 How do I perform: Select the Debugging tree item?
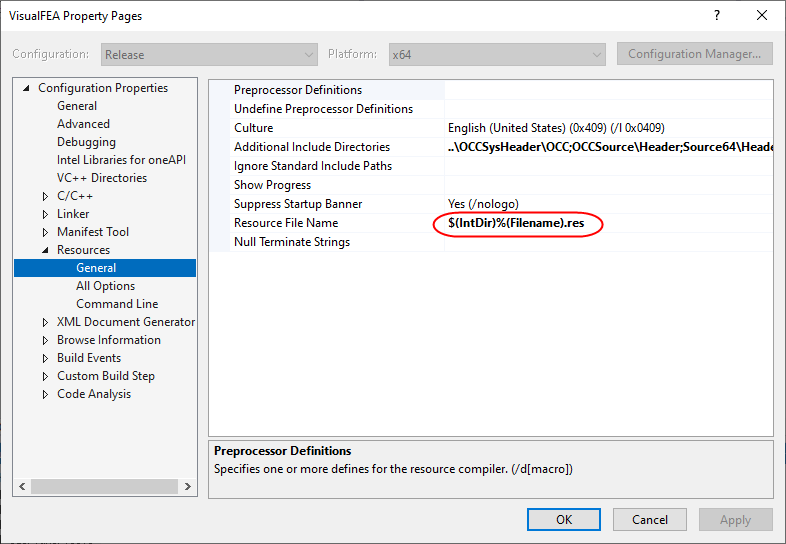coord(86,142)
